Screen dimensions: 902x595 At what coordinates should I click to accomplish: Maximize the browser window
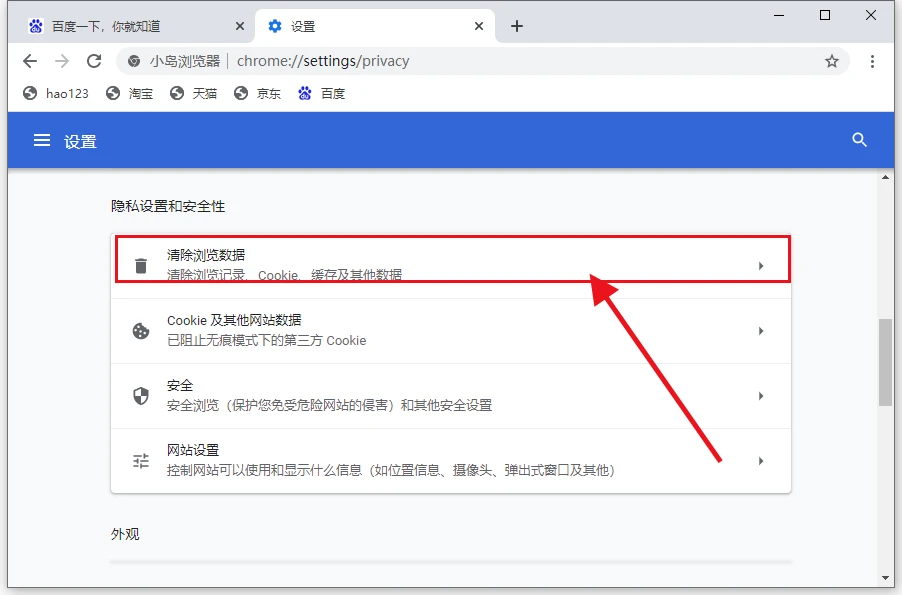click(825, 16)
